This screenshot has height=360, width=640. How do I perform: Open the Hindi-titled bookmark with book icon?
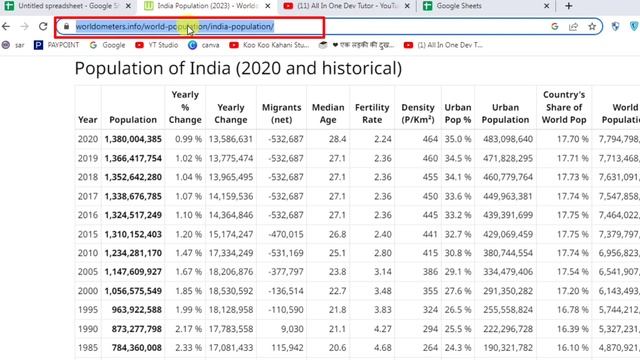(356, 45)
